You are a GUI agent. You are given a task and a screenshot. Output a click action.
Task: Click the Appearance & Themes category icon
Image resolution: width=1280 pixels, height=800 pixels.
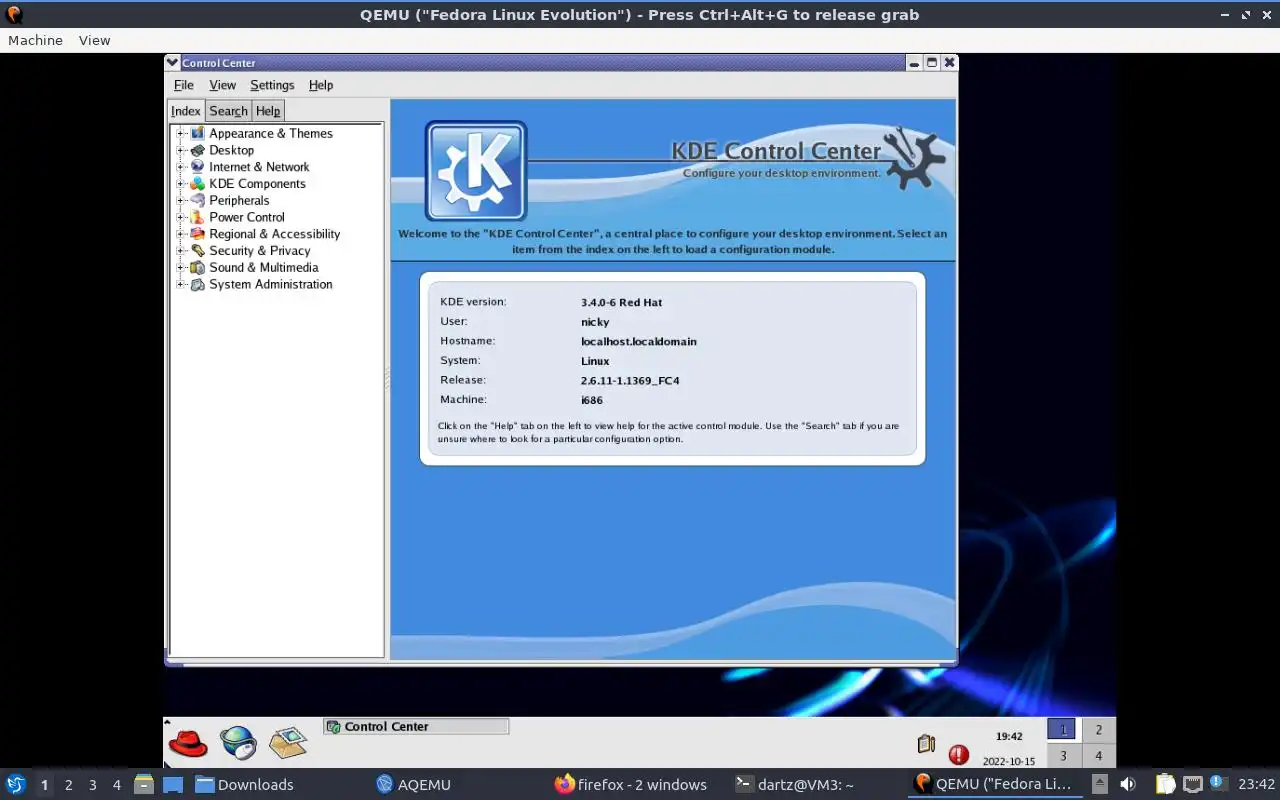point(198,133)
